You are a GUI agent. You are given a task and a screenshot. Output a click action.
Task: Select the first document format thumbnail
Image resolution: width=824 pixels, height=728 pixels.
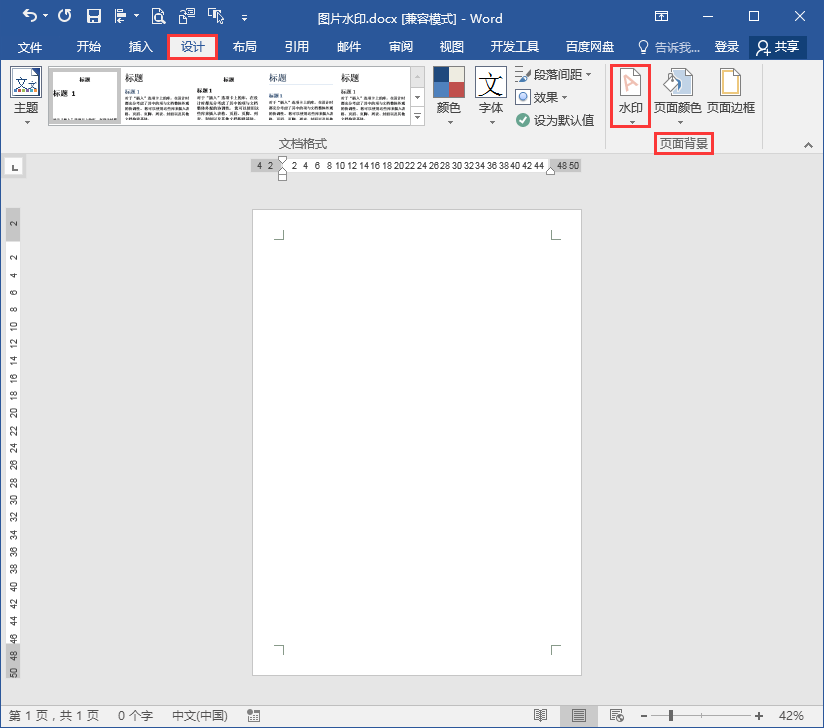(85, 96)
